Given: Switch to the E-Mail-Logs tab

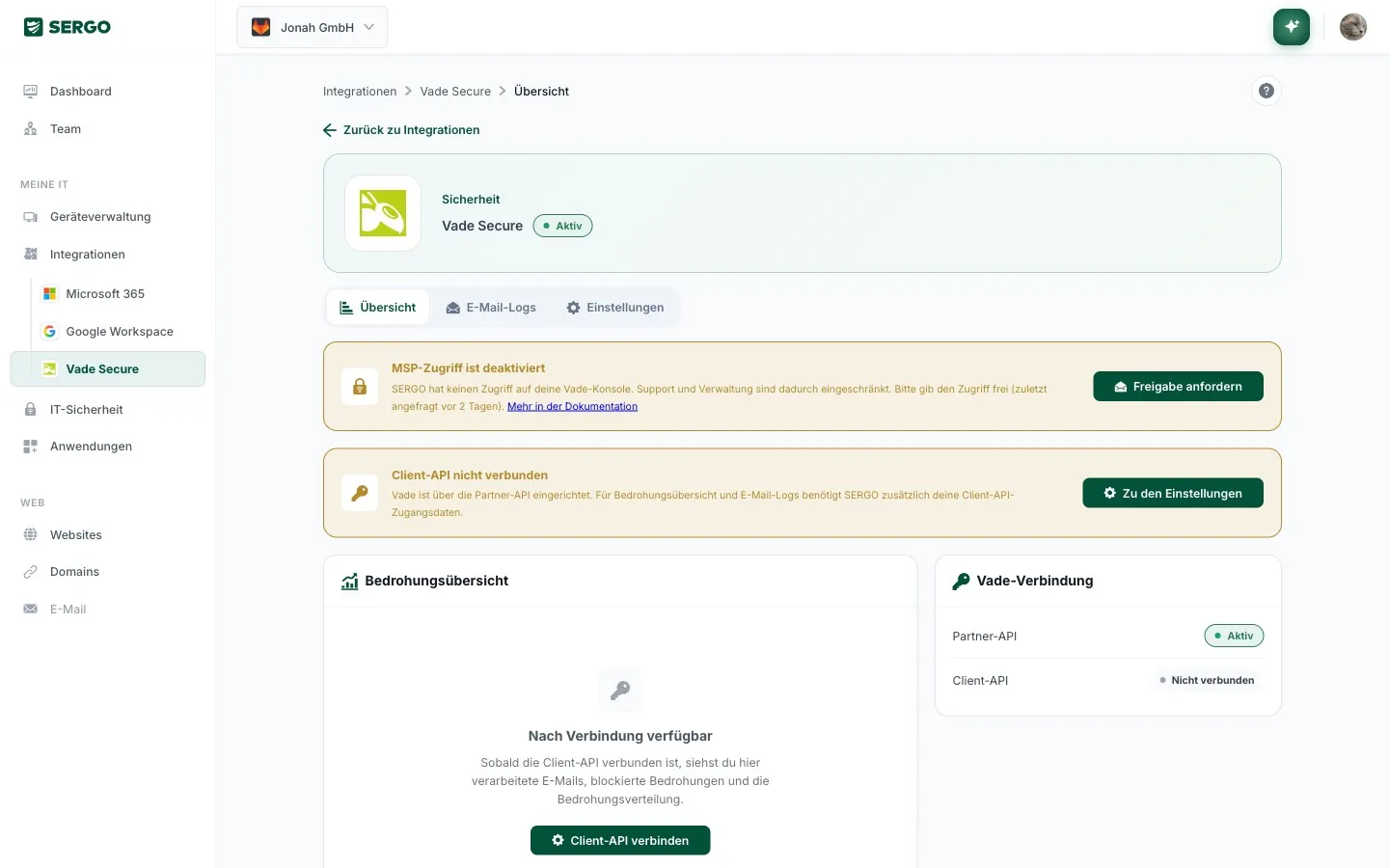Looking at the screenshot, I should (491, 308).
